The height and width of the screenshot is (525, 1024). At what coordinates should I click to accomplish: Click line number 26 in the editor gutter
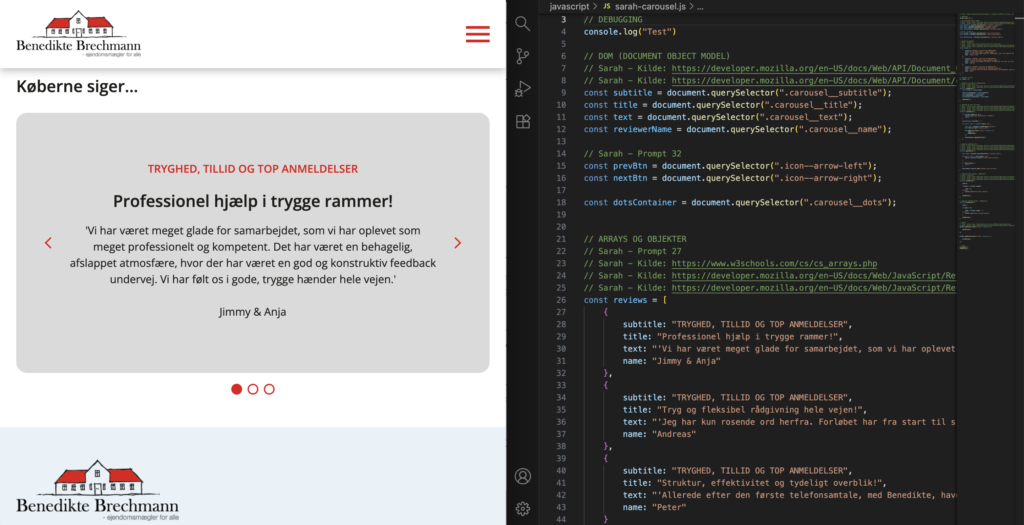tap(561, 300)
